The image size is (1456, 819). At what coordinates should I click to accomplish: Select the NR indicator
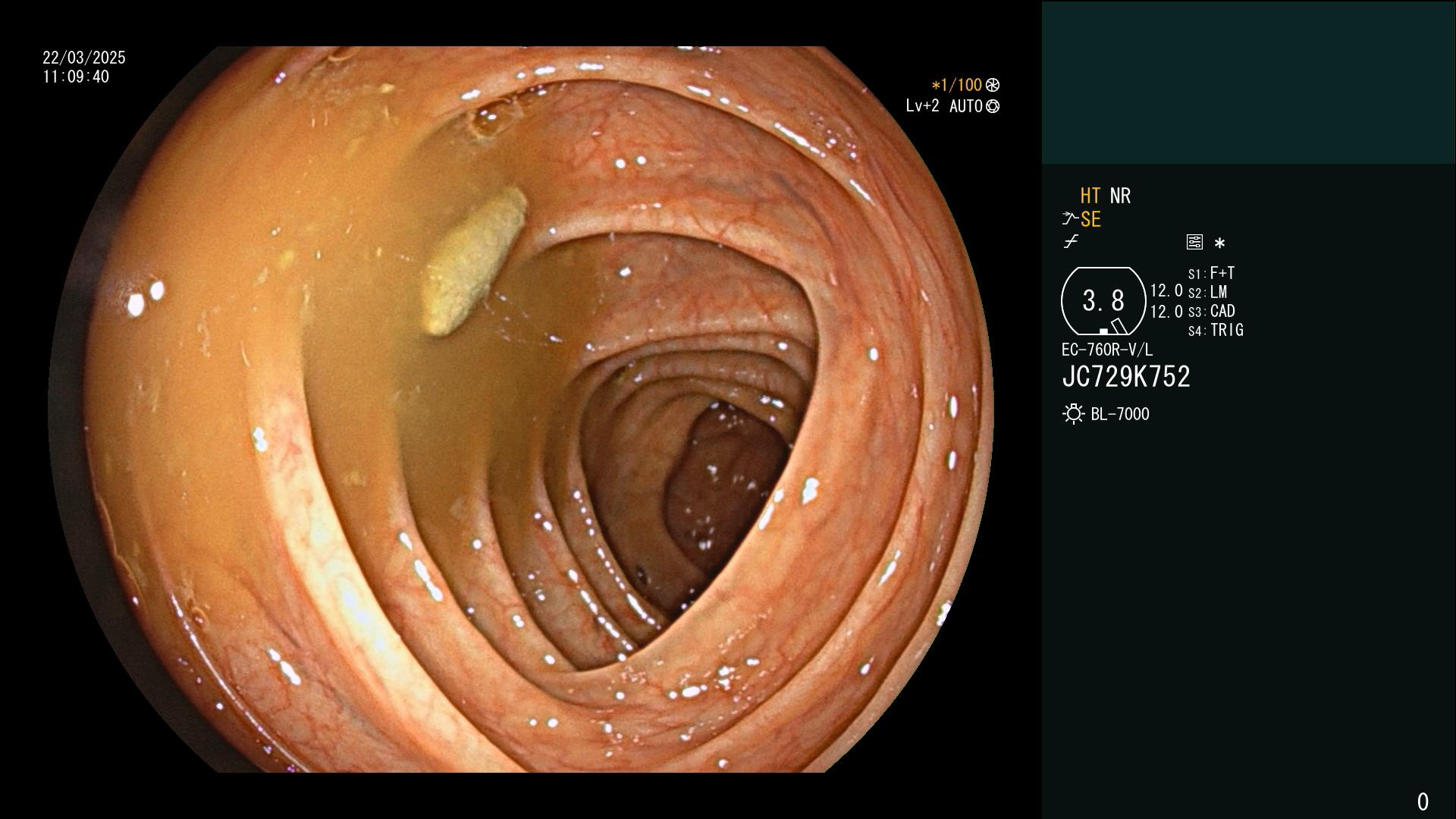tap(1120, 196)
